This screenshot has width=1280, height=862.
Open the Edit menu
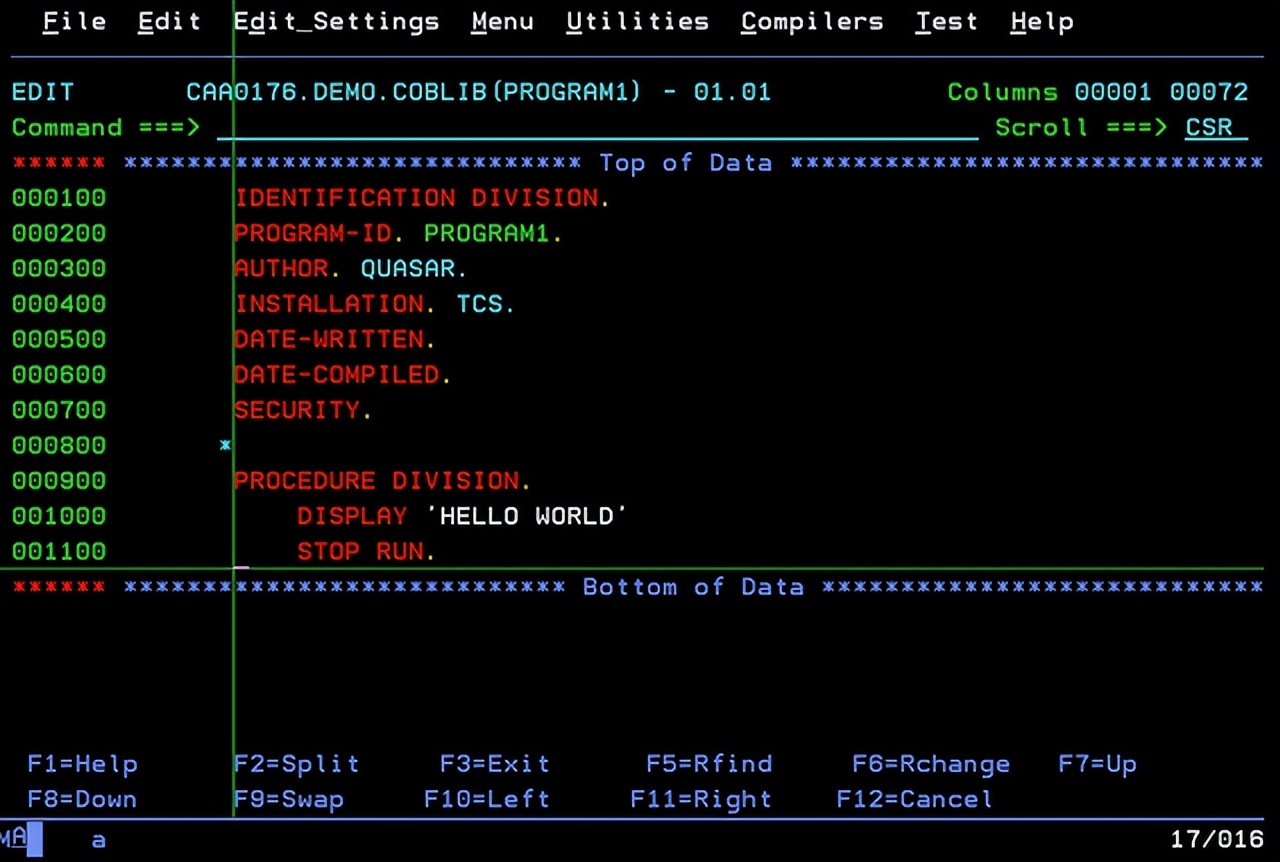tap(169, 21)
